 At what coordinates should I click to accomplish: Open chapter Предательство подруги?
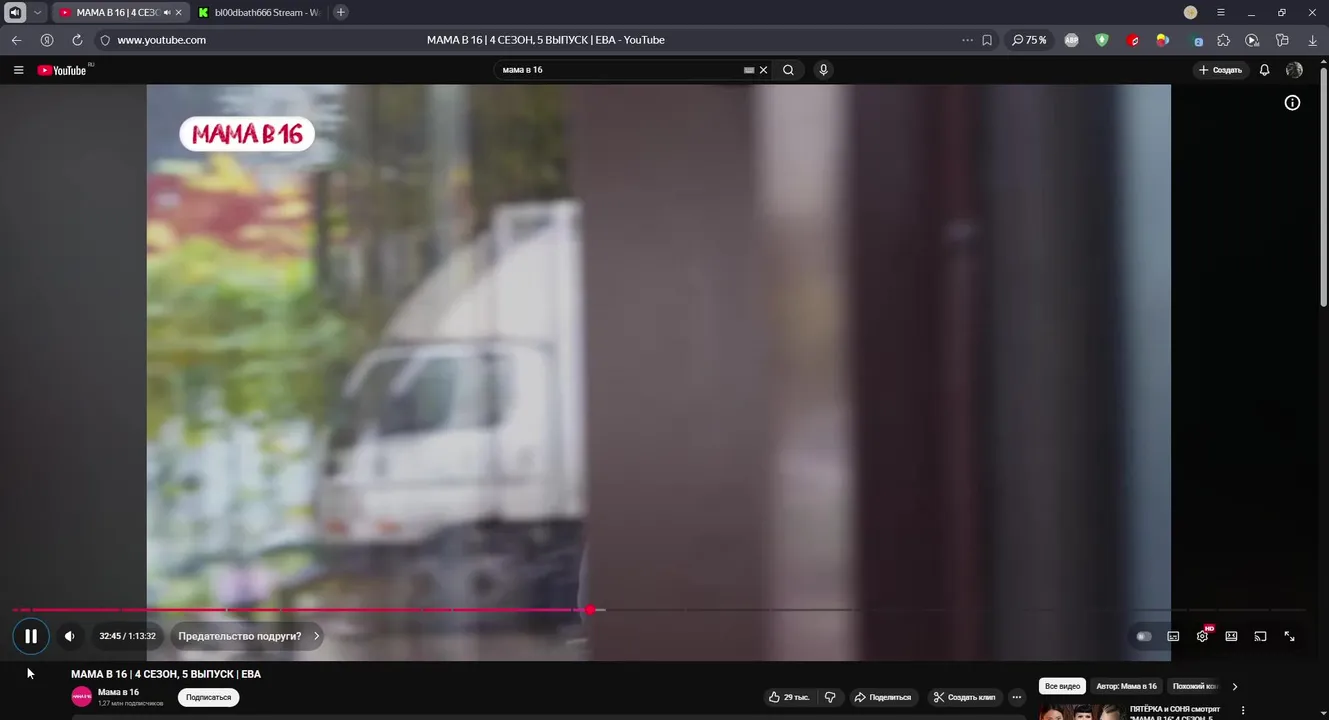pyautogui.click(x=247, y=636)
